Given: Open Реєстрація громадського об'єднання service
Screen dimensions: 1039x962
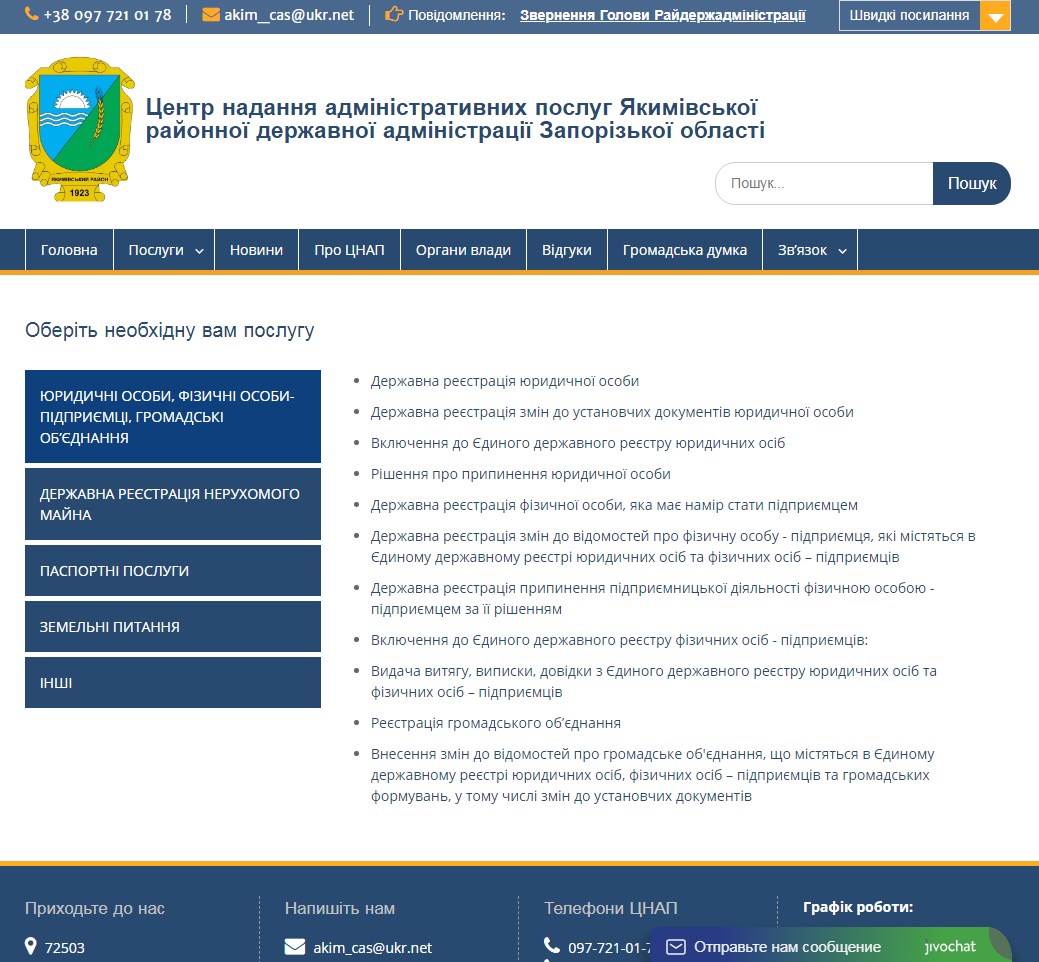Looking at the screenshot, I should [496, 723].
